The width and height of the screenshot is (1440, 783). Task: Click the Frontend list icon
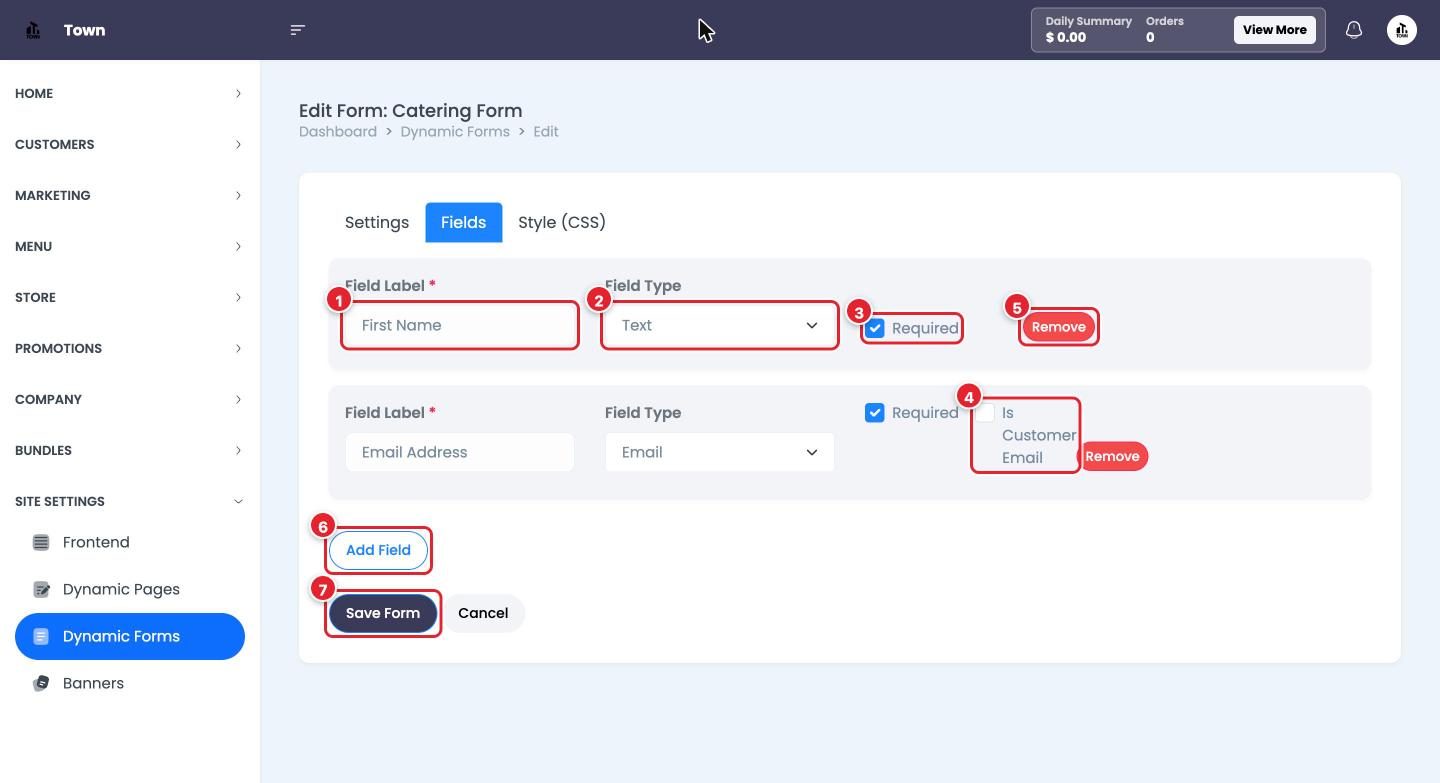tap(41, 542)
